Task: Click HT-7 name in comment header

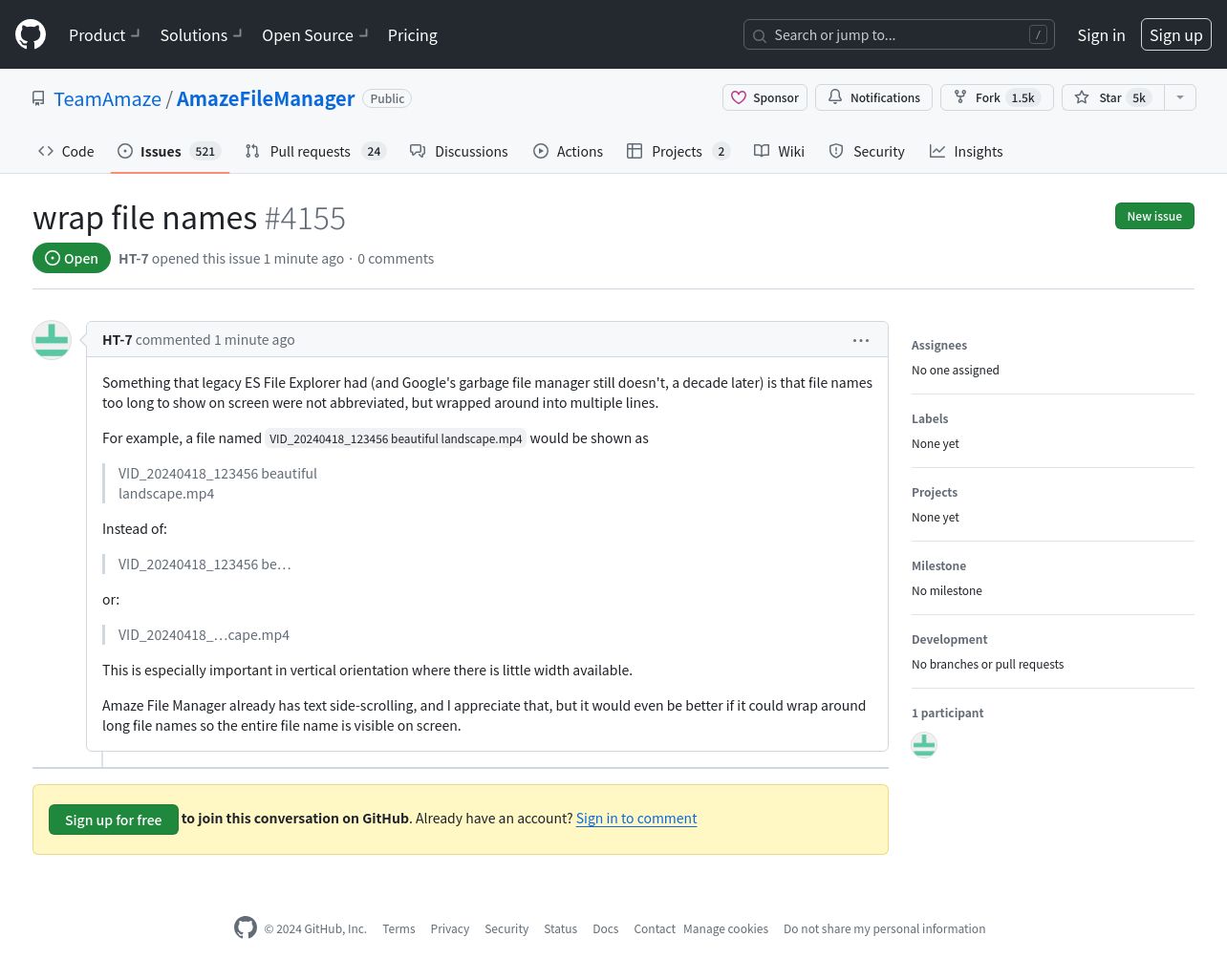Action: 117,340
